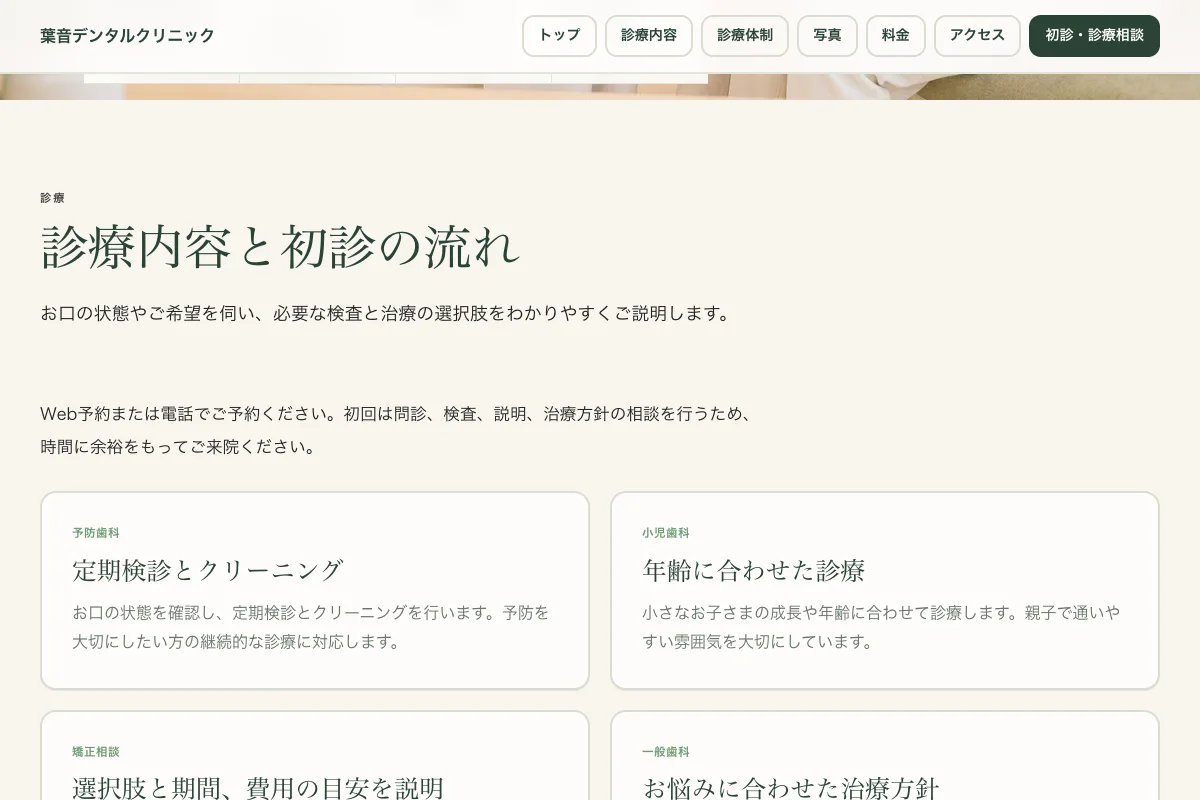This screenshot has width=1200, height=800.
Task: Navigate to the 料金 section
Action: tap(896, 36)
